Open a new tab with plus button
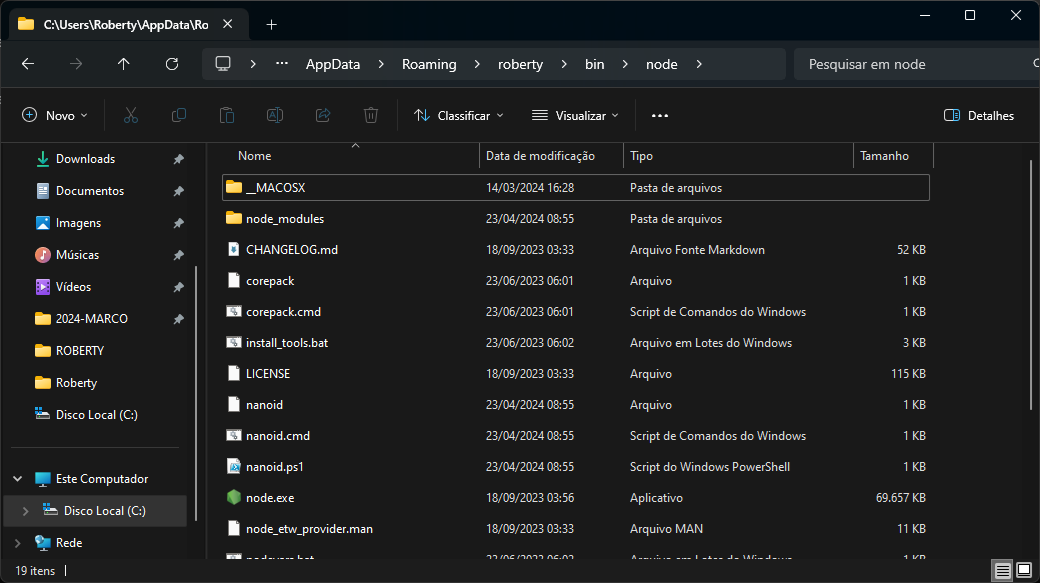The width and height of the screenshot is (1040, 583). click(271, 24)
